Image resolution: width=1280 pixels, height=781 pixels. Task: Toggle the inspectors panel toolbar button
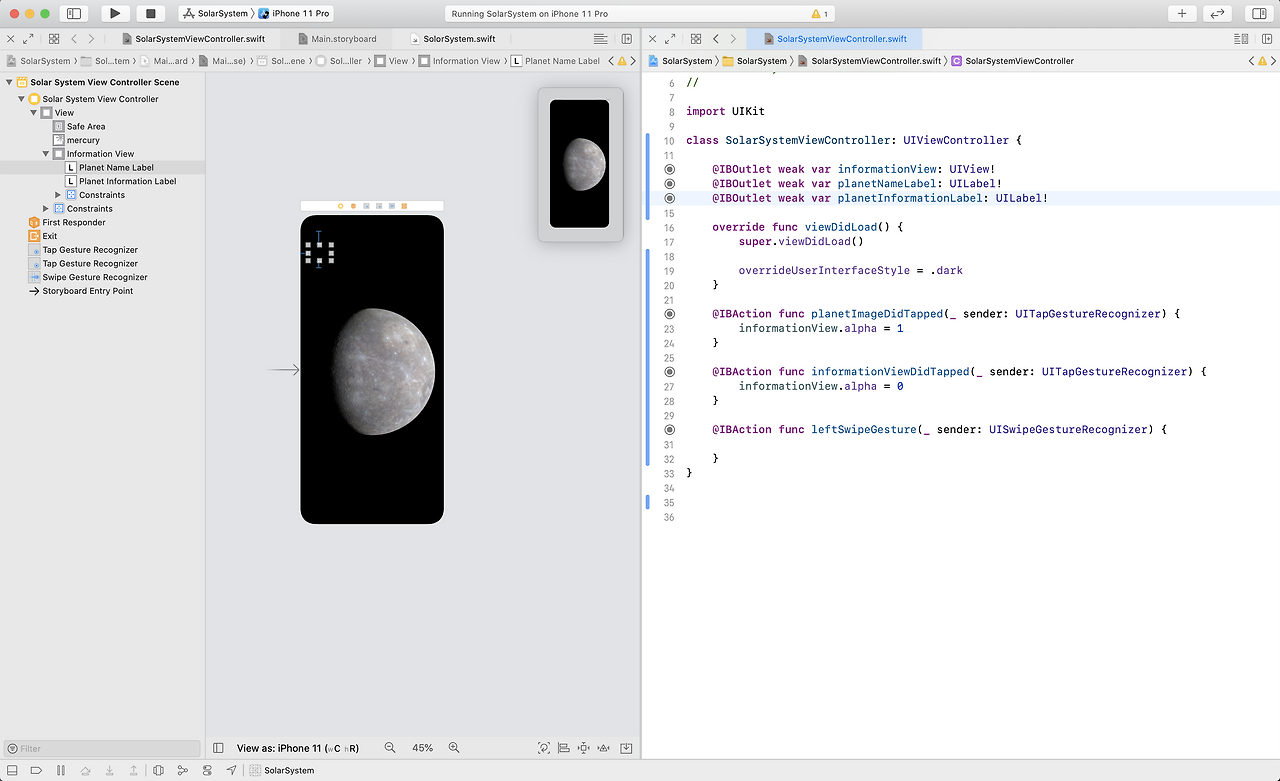coord(1259,13)
